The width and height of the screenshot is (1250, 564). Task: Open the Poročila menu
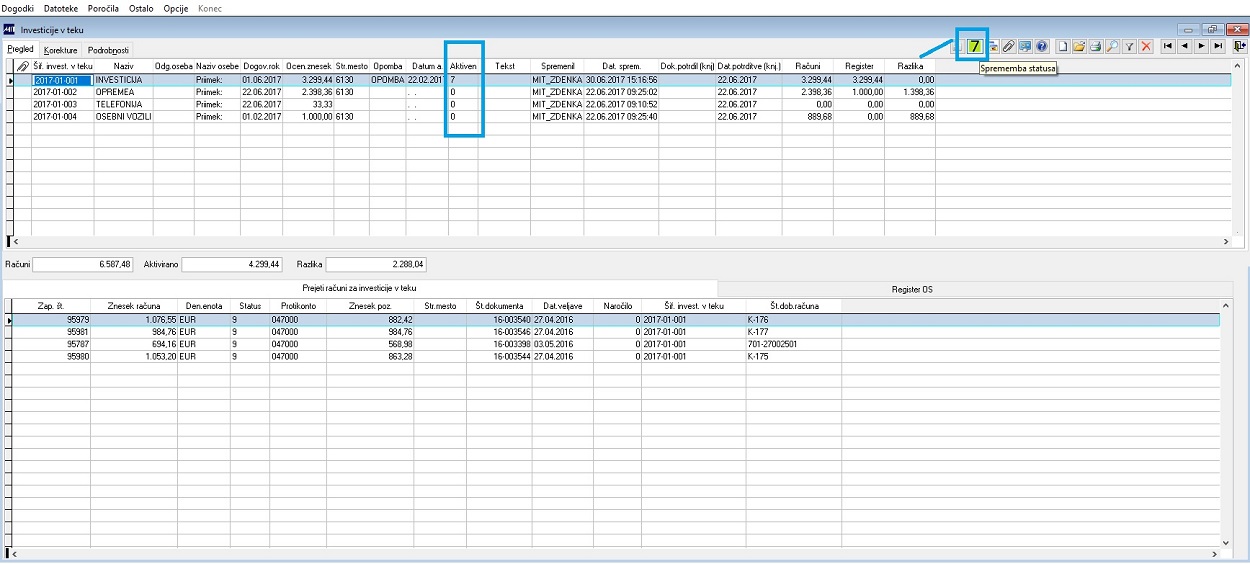click(x=103, y=8)
